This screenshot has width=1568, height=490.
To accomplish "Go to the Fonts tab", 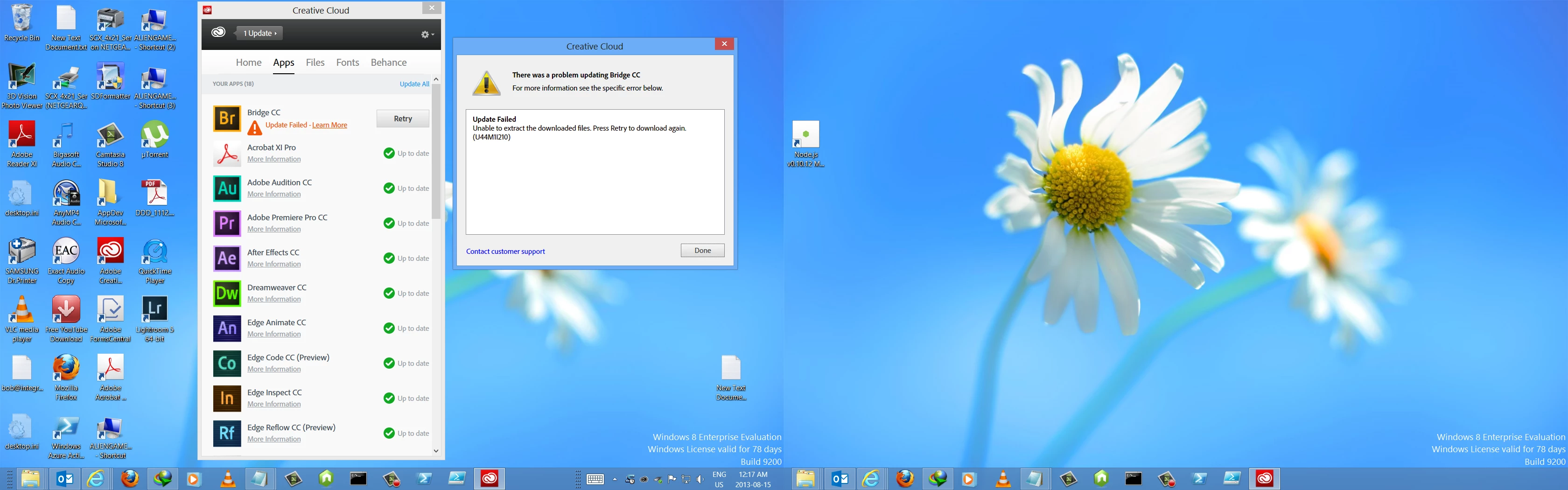I will pos(348,62).
